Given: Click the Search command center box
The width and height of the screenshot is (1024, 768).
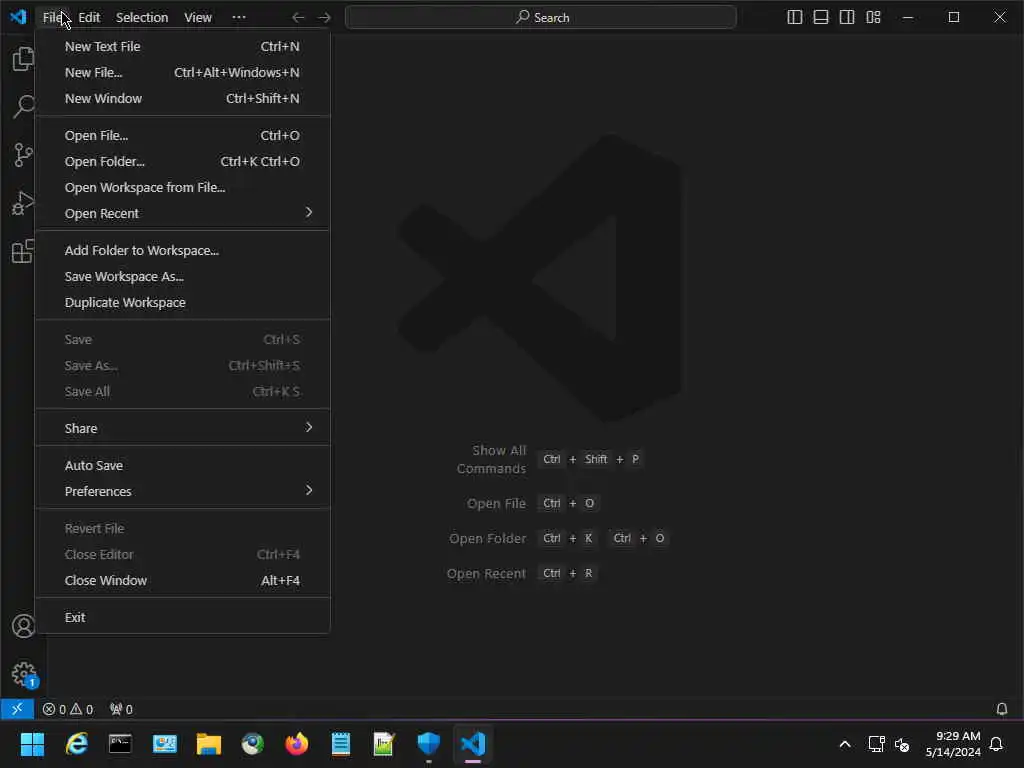Looking at the screenshot, I should pyautogui.click(x=541, y=18).
